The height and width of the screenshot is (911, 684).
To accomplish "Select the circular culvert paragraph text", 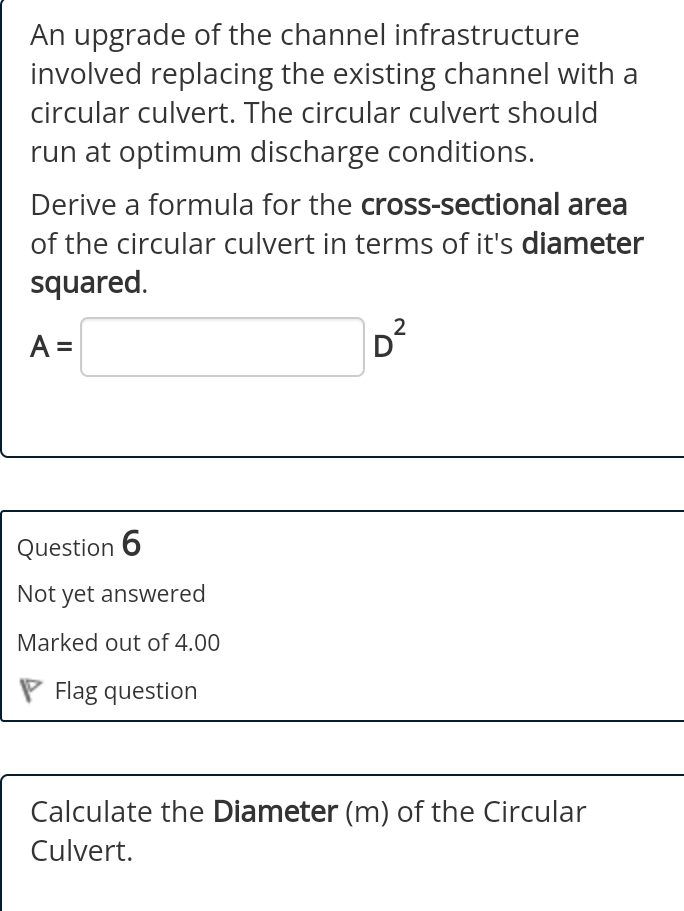I will click(335, 93).
